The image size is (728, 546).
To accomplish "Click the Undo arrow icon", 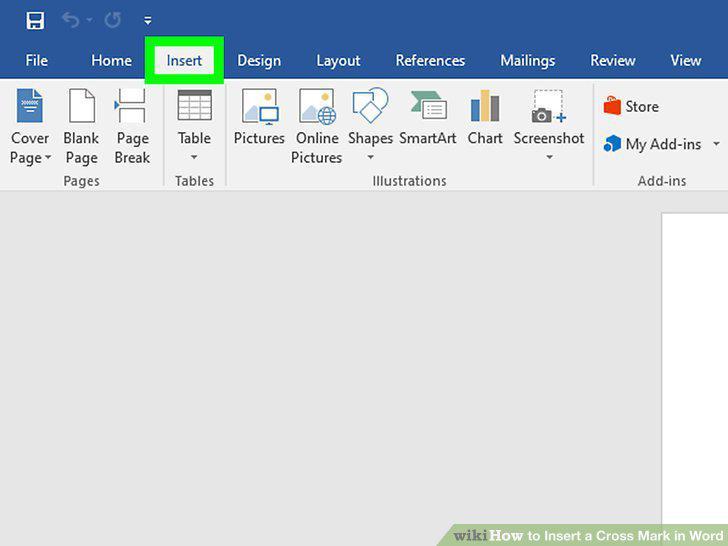I will pyautogui.click(x=71, y=20).
